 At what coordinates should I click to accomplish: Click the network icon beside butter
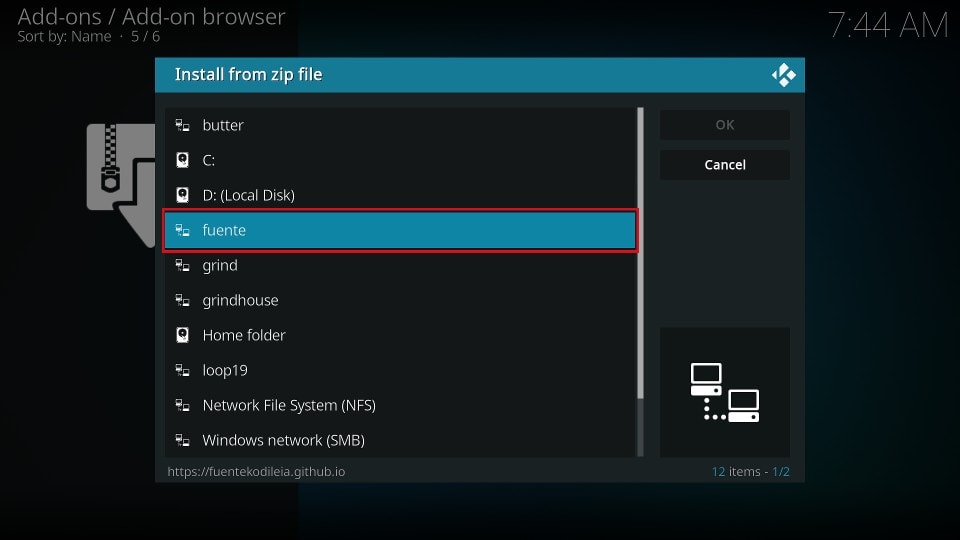click(182, 126)
